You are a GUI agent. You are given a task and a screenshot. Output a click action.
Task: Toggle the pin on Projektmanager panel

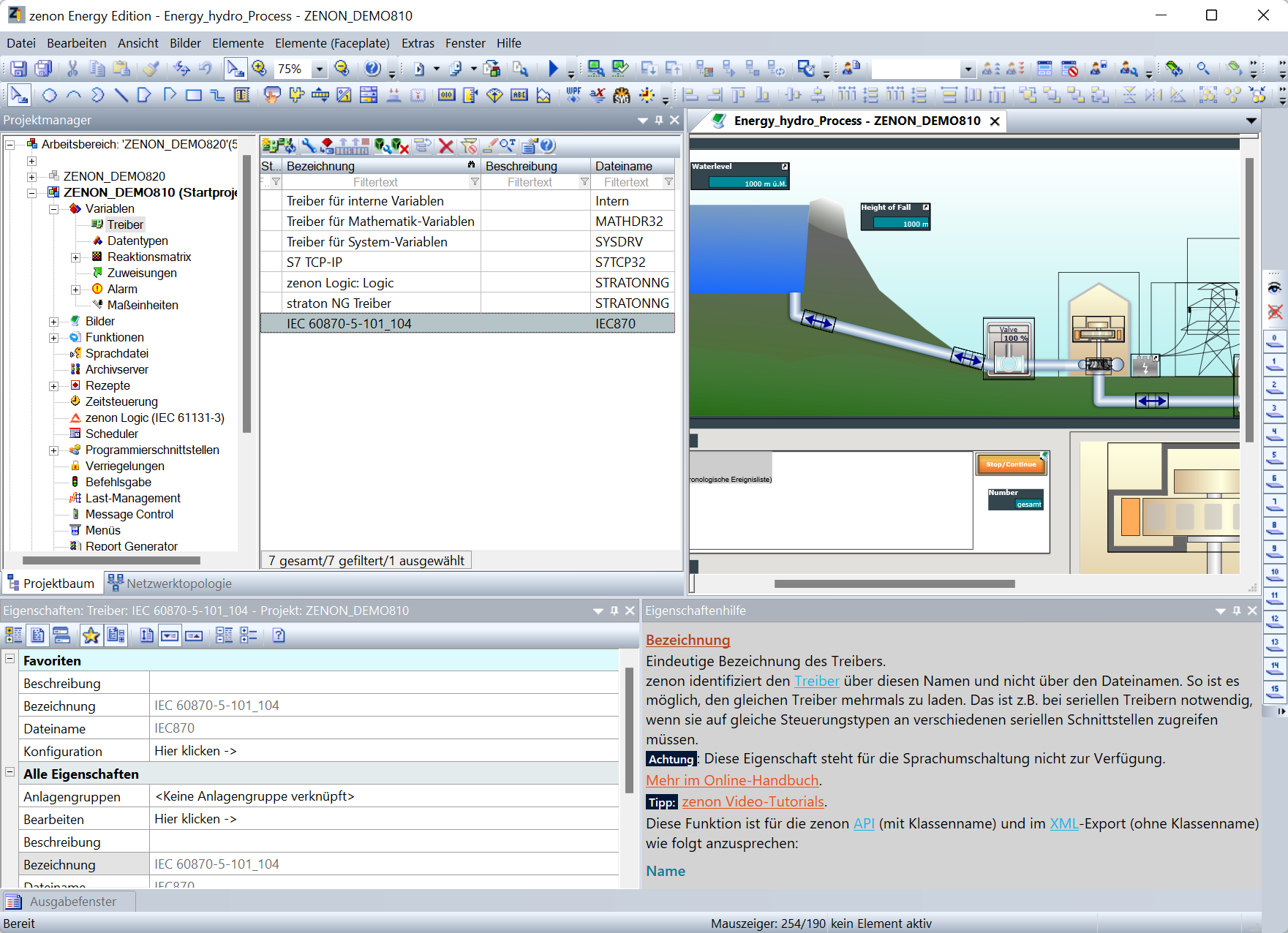pos(658,120)
